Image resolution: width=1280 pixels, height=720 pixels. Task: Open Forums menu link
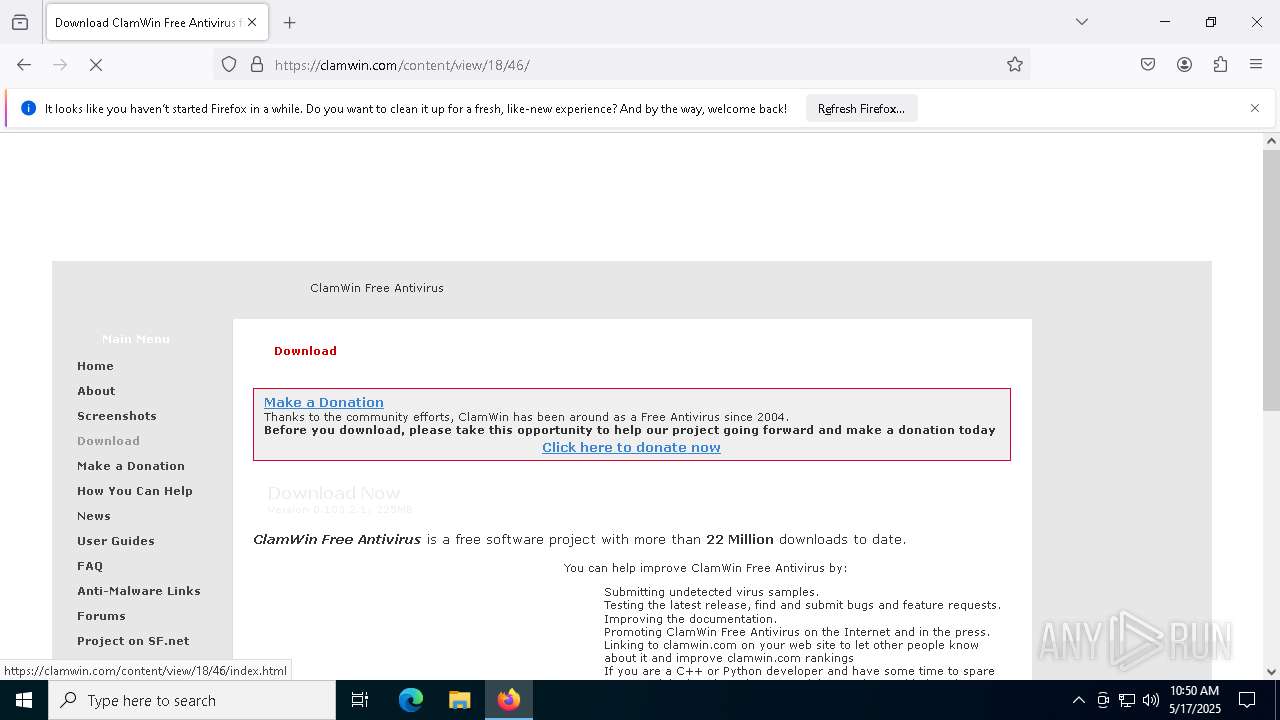point(101,616)
